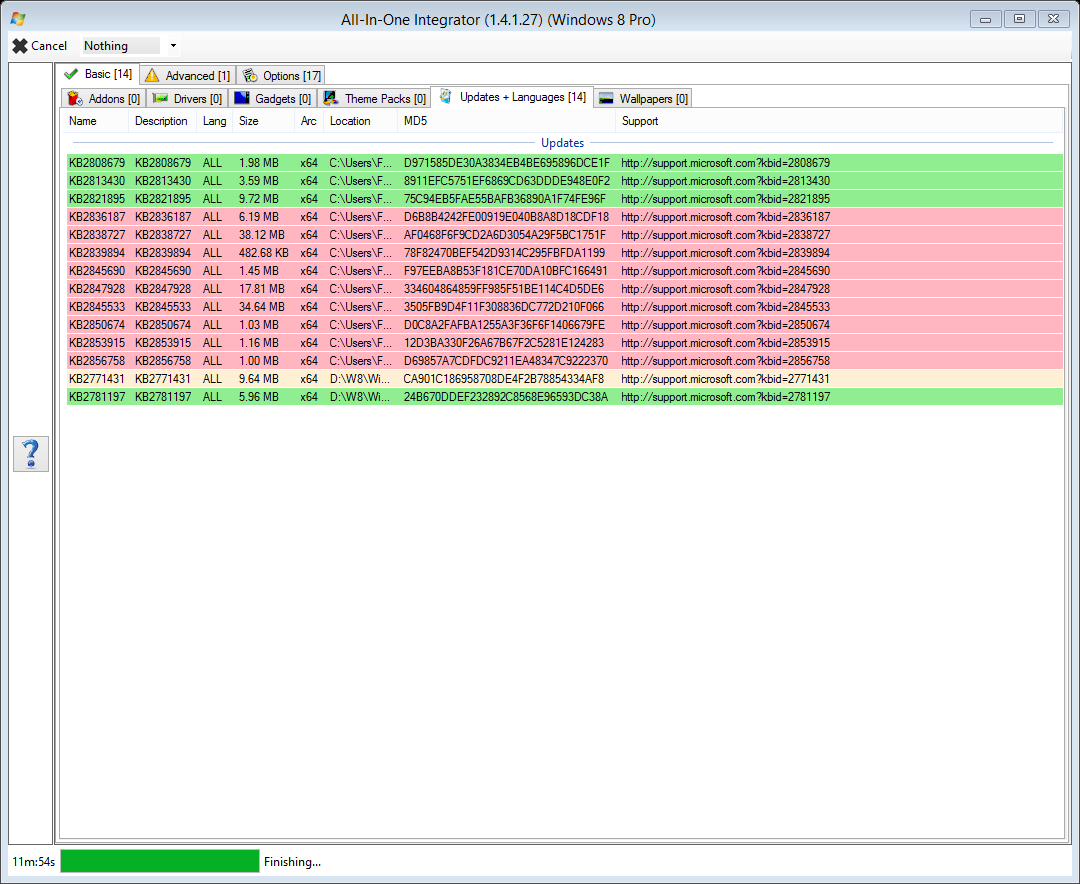Click the Finishing... status text
The image size is (1080, 884).
click(292, 862)
